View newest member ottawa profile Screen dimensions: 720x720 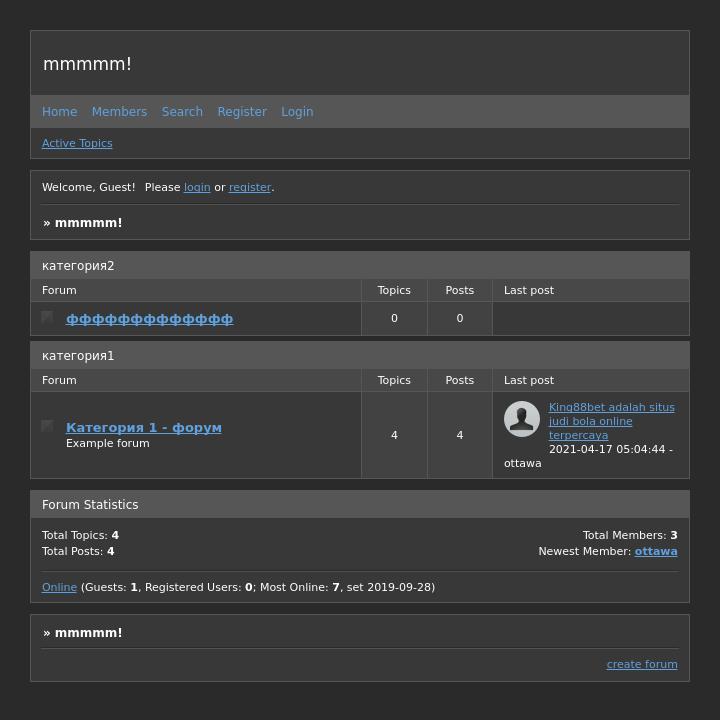[x=655, y=551]
